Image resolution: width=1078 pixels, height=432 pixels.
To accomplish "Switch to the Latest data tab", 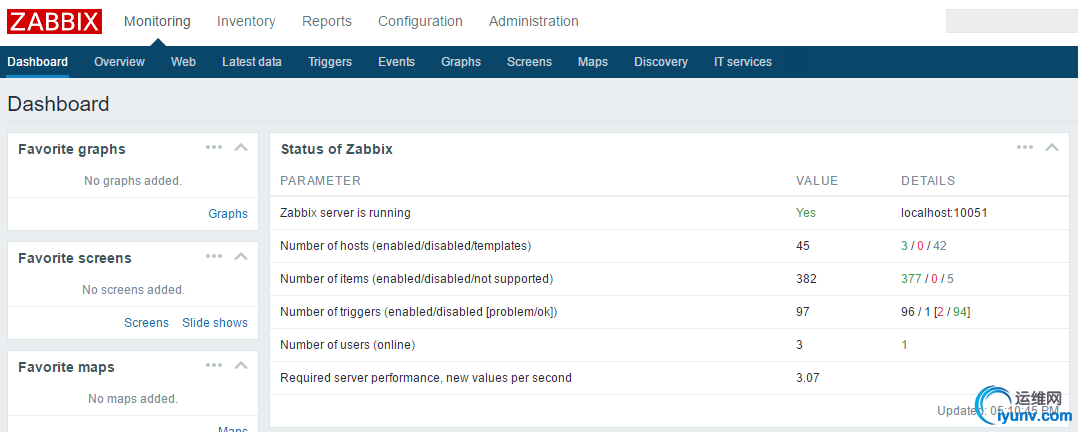I will (252, 62).
